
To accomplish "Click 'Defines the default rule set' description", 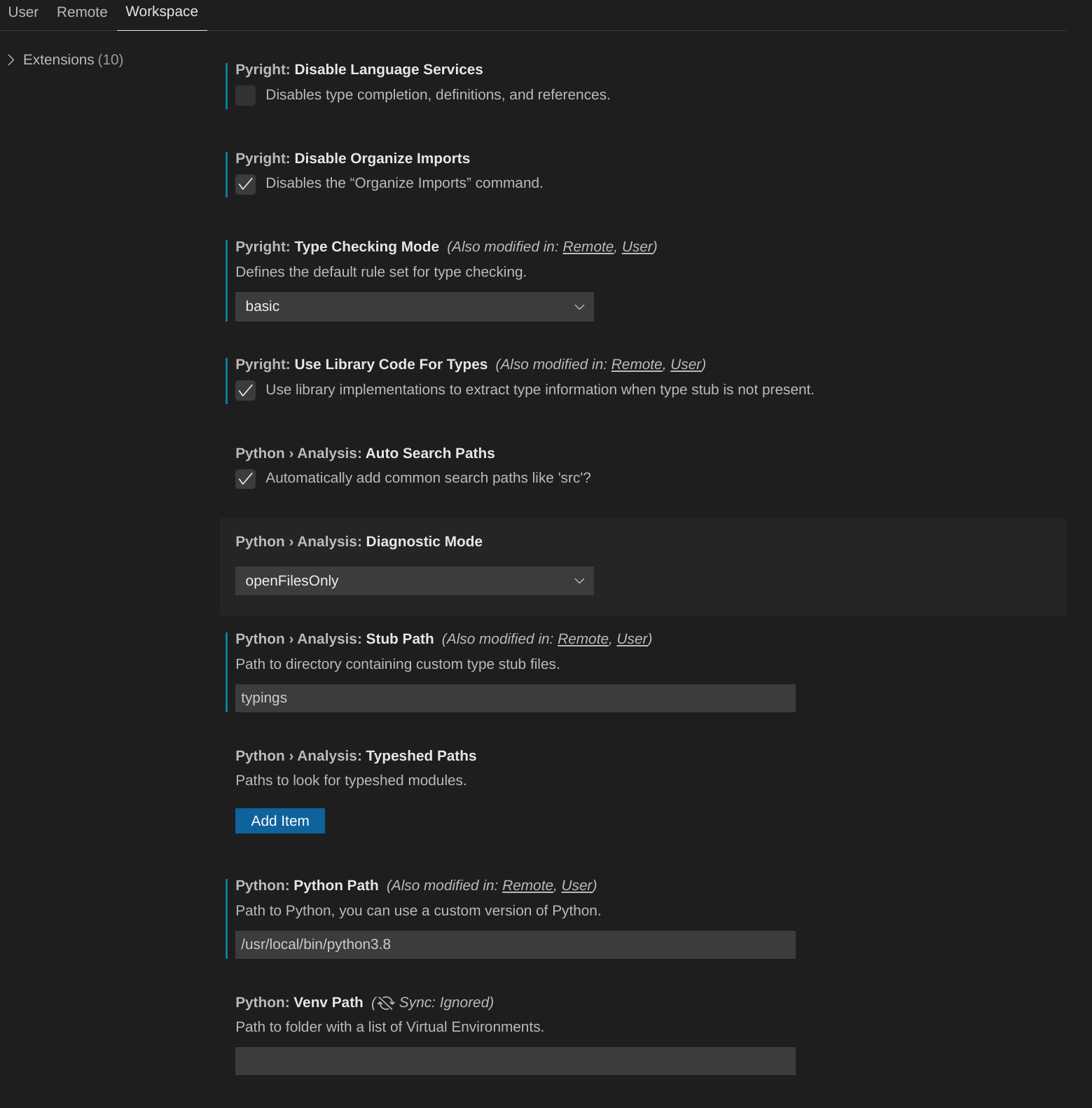I will point(381,272).
